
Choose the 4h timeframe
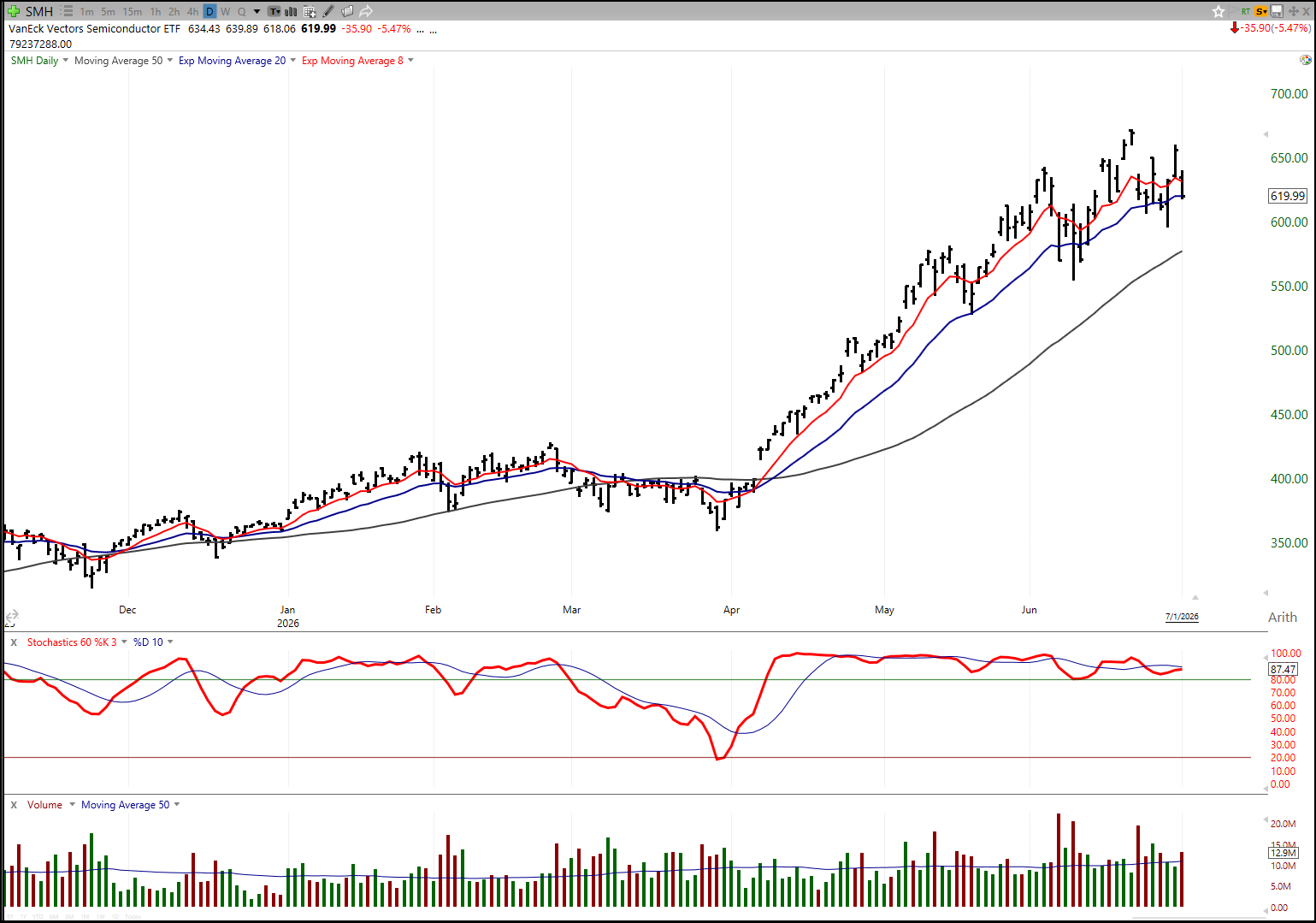(192, 12)
